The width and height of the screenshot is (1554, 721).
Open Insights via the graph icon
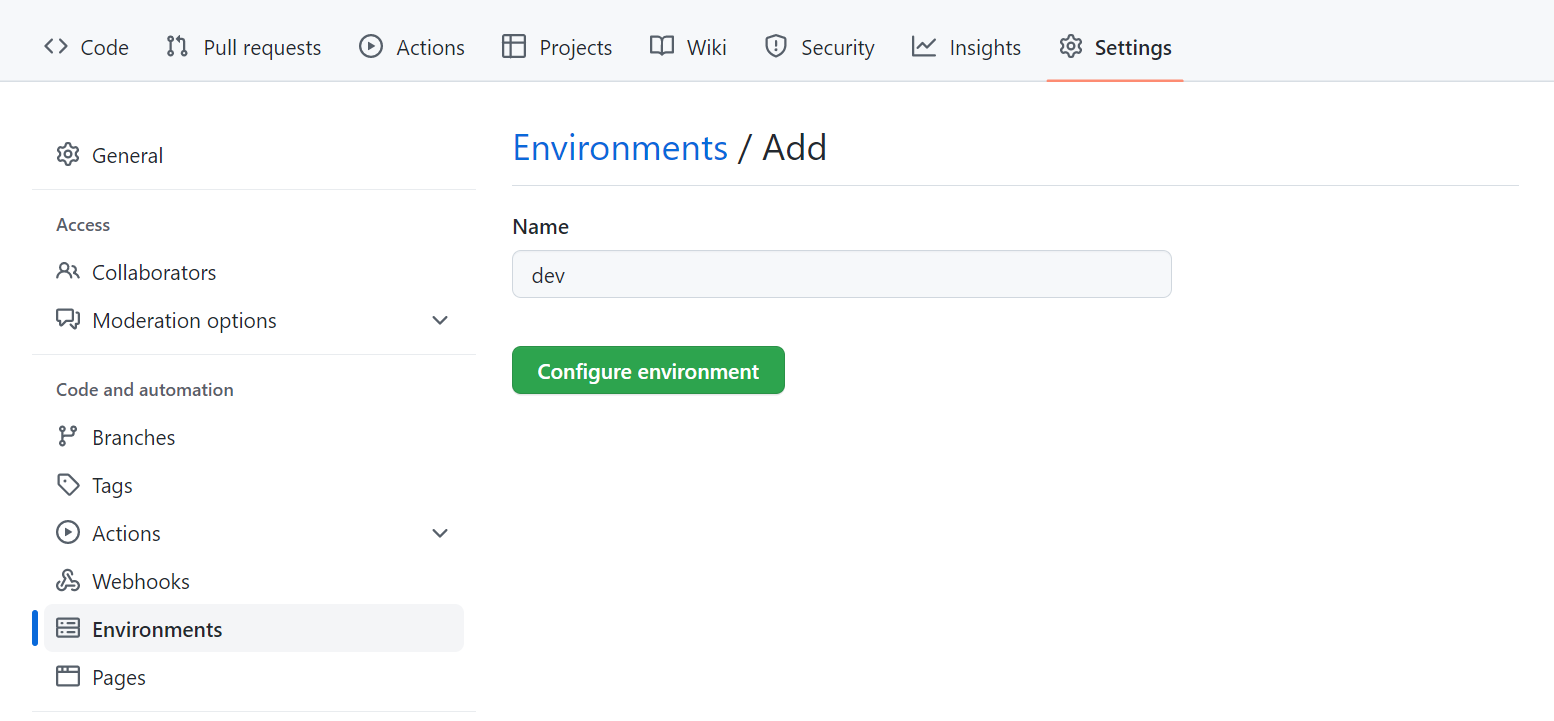(x=922, y=46)
